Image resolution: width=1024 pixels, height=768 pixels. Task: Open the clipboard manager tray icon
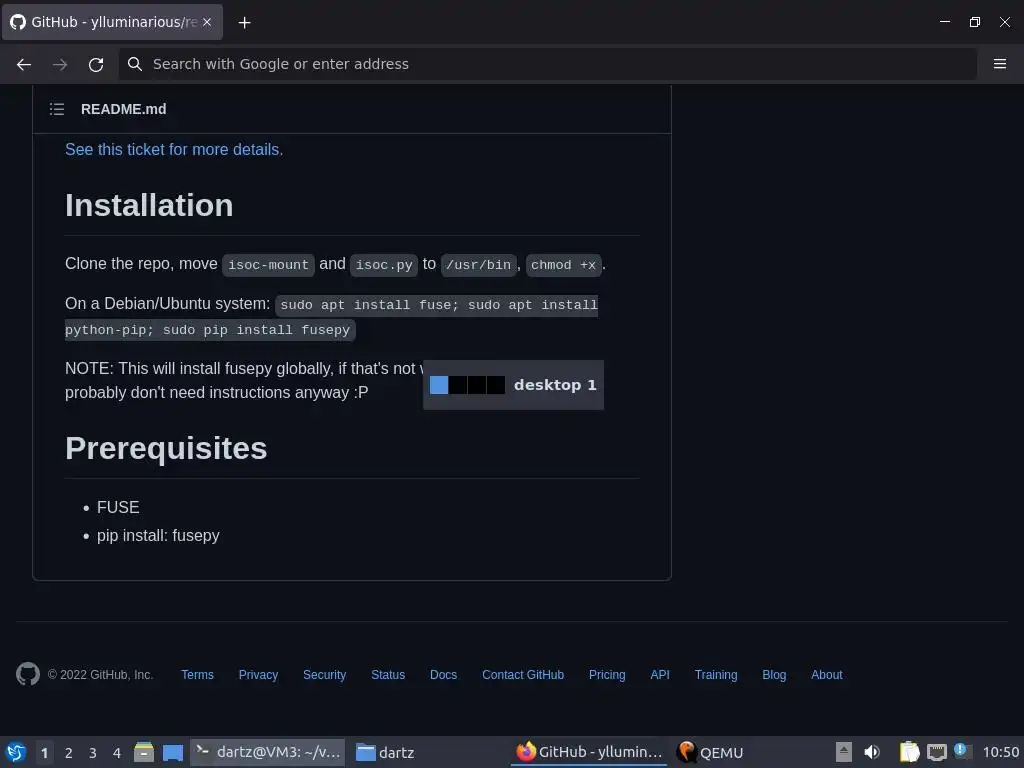coord(909,752)
